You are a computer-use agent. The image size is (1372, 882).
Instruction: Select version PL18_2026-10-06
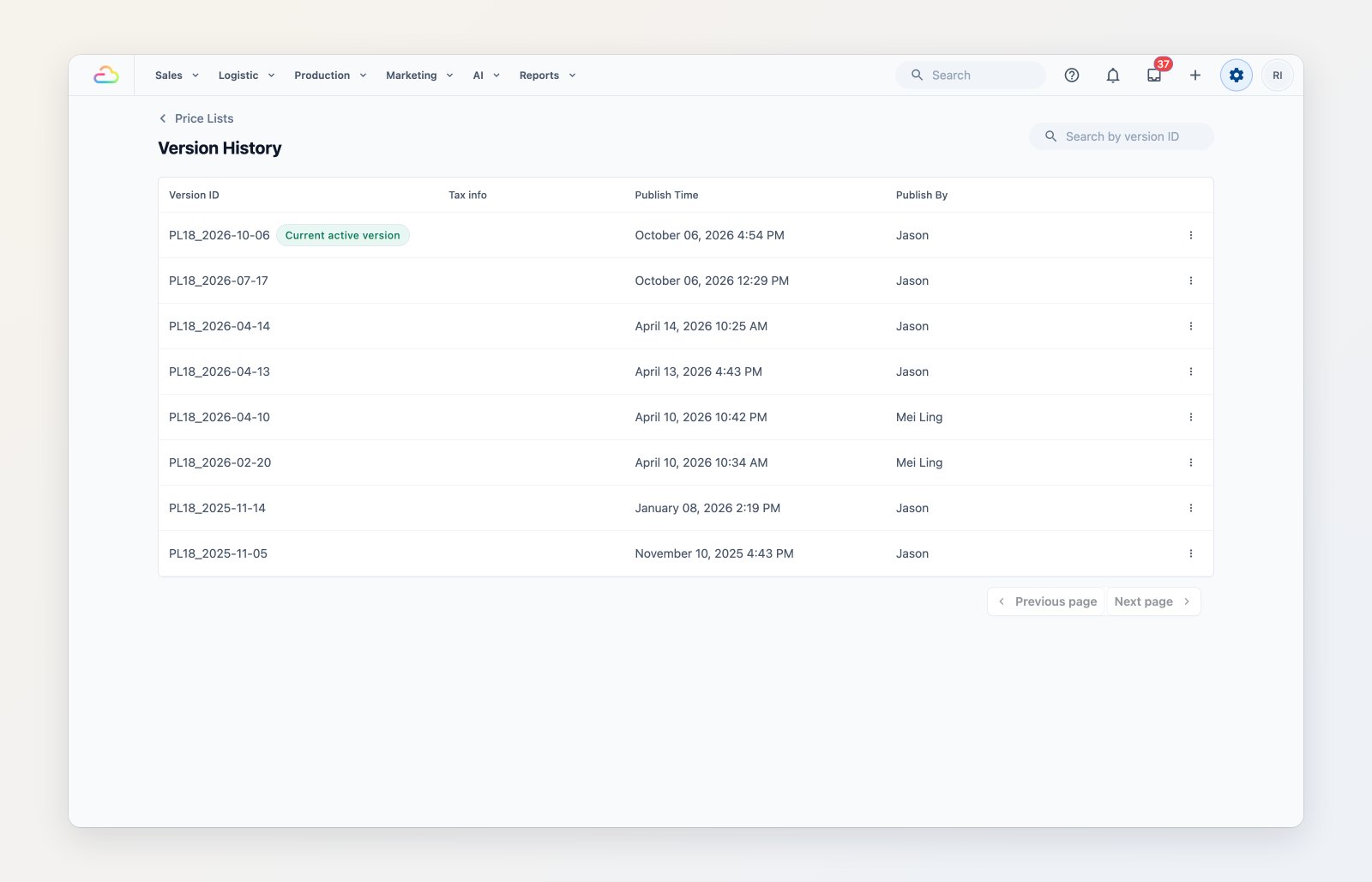pos(220,235)
